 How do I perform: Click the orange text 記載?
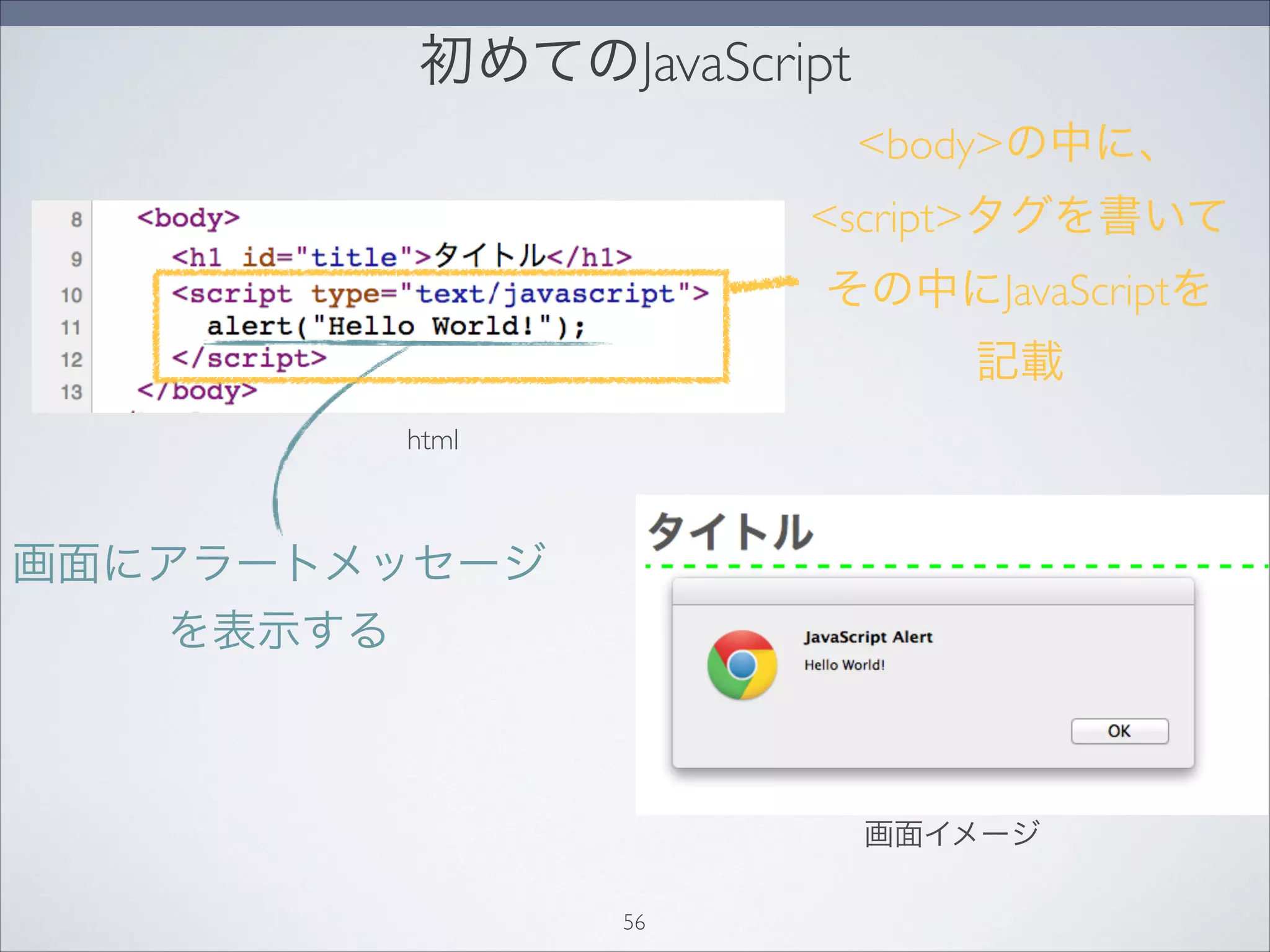1020,361
